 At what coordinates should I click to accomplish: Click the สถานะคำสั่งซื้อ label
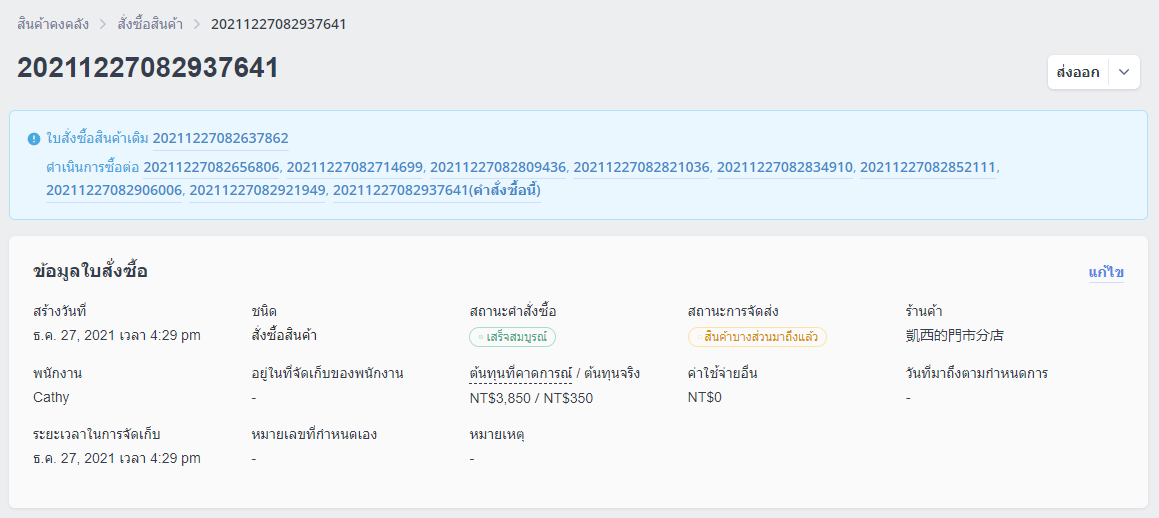(x=513, y=311)
